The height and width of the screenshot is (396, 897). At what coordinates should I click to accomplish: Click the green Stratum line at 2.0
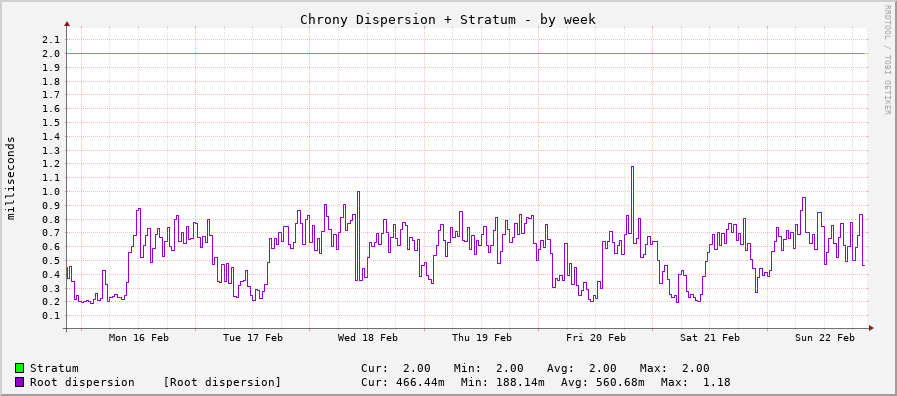click(467, 53)
